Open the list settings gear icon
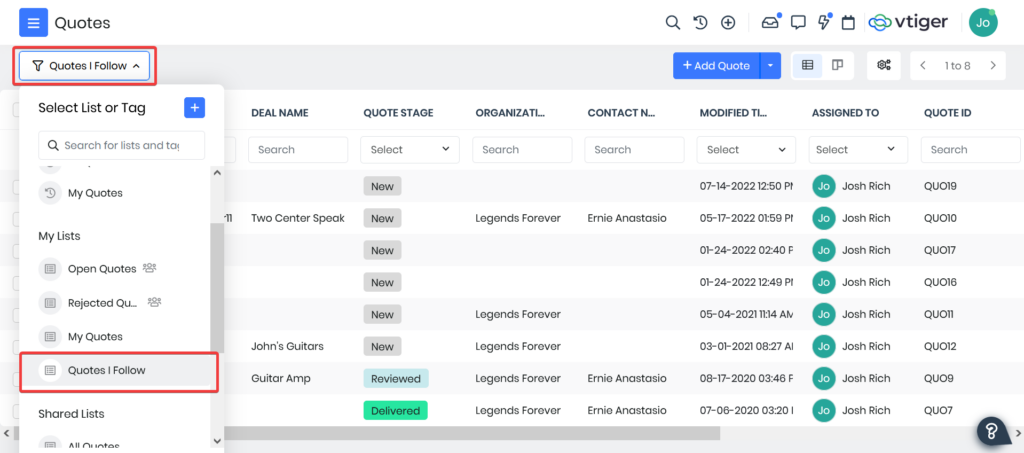The image size is (1024, 453). point(884,66)
